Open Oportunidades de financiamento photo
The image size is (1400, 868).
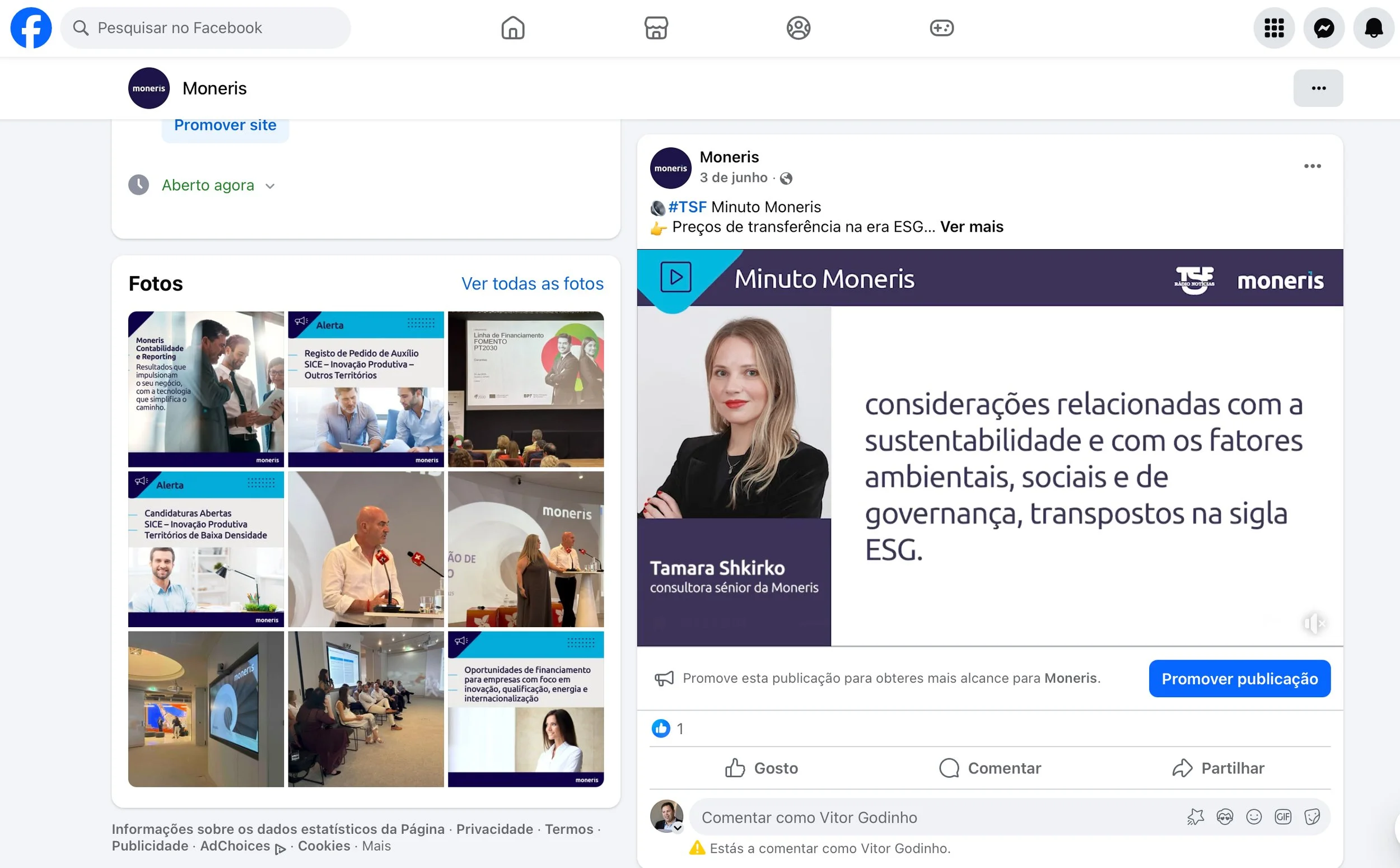click(x=525, y=709)
